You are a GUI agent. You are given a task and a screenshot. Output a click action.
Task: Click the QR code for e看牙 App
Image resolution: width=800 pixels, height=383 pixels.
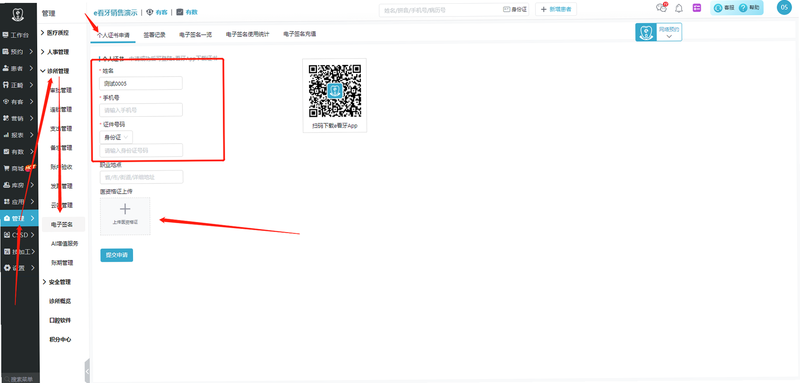[x=335, y=90]
